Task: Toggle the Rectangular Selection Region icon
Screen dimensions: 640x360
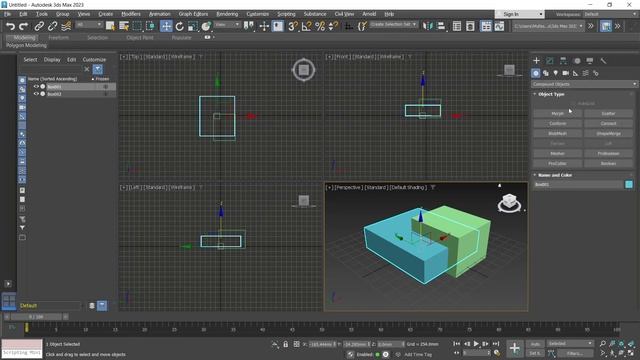Action: tap(137, 26)
